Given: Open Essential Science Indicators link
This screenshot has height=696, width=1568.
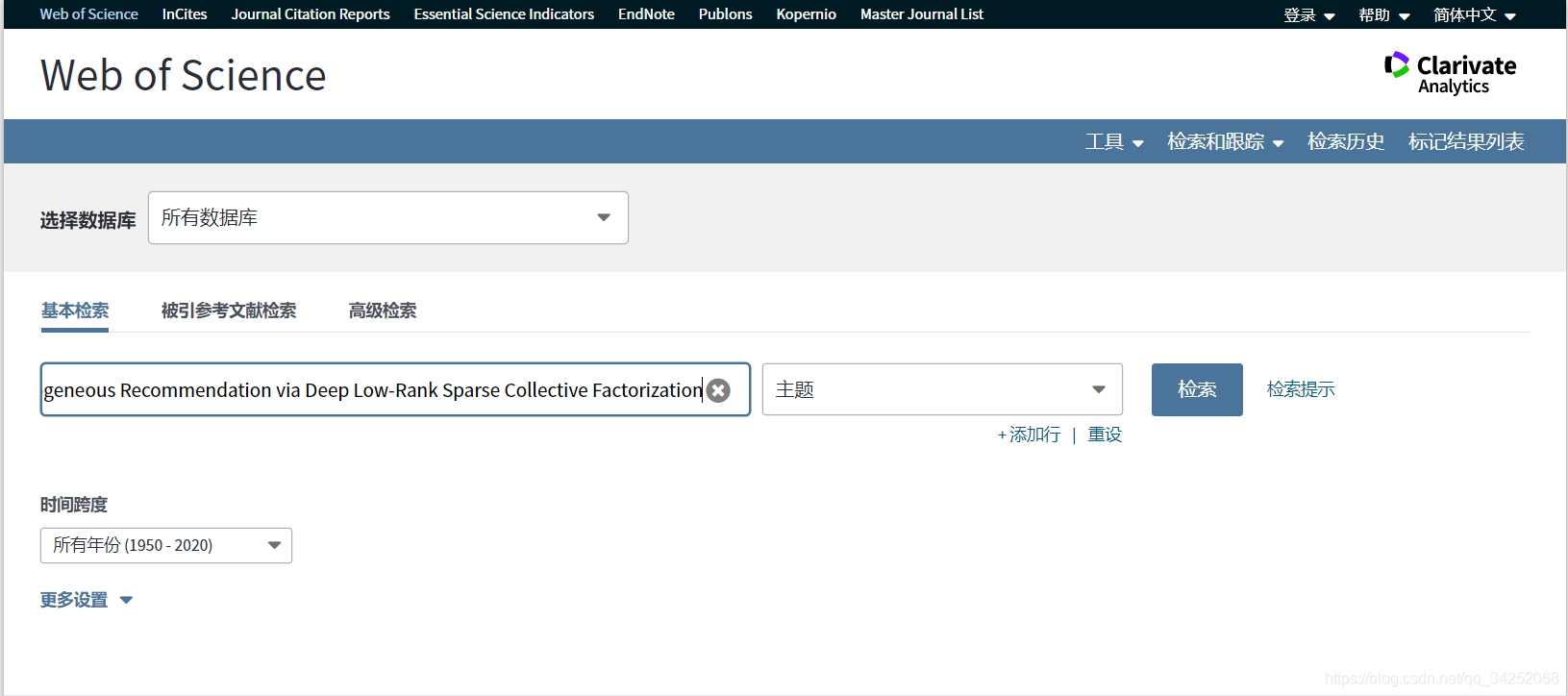Looking at the screenshot, I should point(504,14).
